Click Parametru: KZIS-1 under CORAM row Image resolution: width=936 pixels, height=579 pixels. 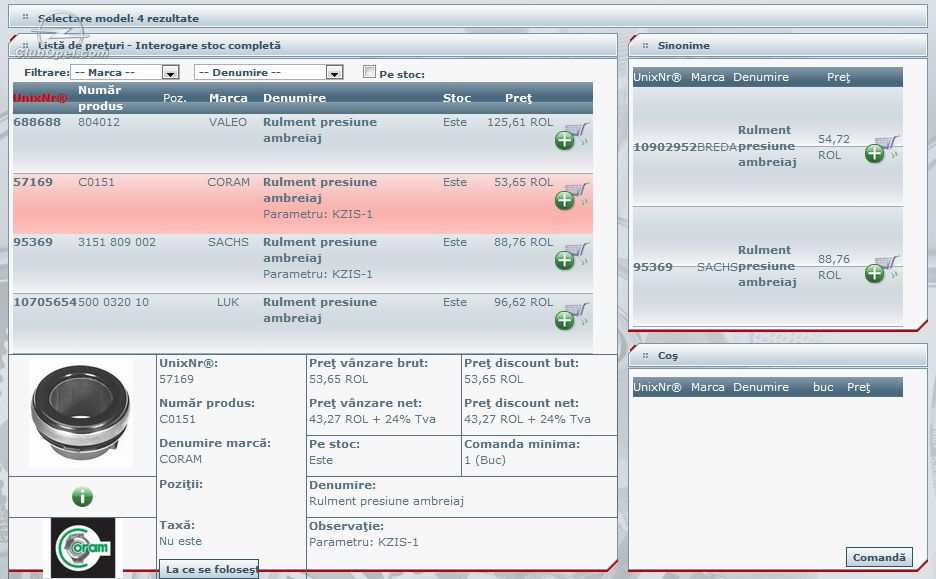[318, 214]
